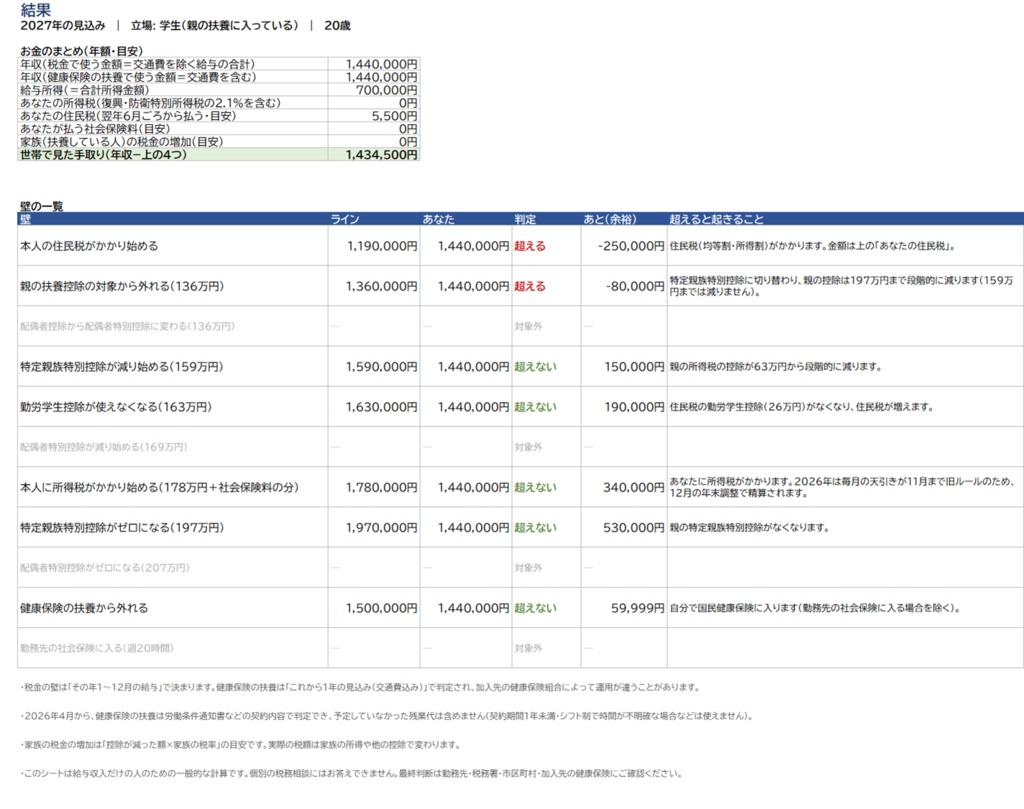Click the 給与所得 value 700,000円

[x=387, y=90]
